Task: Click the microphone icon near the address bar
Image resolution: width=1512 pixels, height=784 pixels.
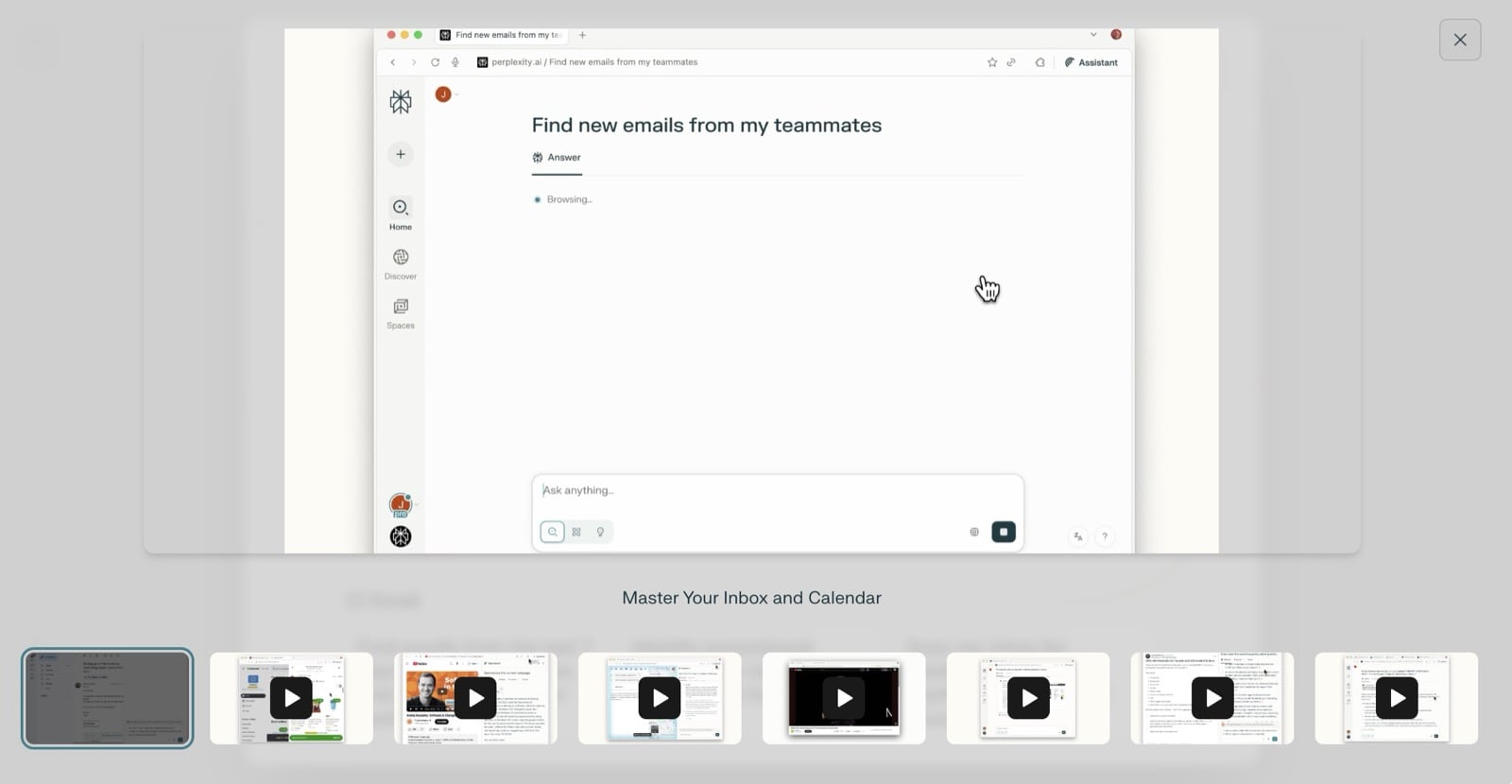Action: [455, 62]
